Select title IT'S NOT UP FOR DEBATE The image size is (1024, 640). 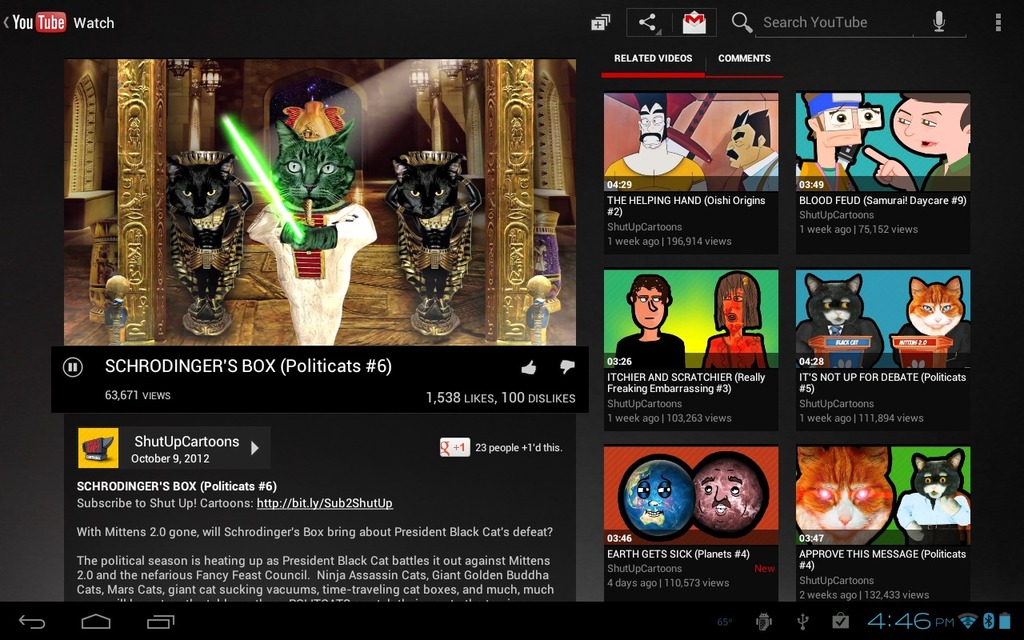coord(882,383)
